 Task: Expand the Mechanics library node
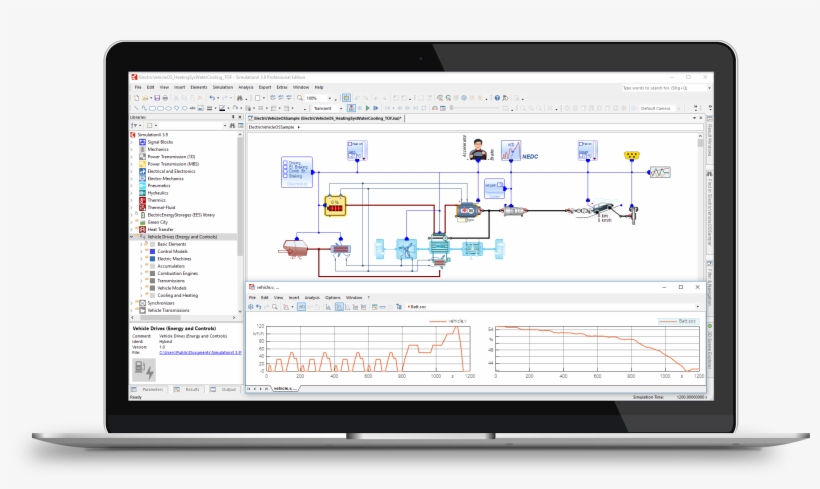[132, 149]
